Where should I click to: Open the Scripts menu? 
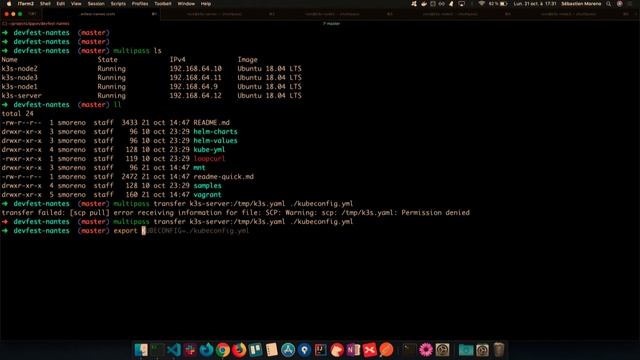118,4
